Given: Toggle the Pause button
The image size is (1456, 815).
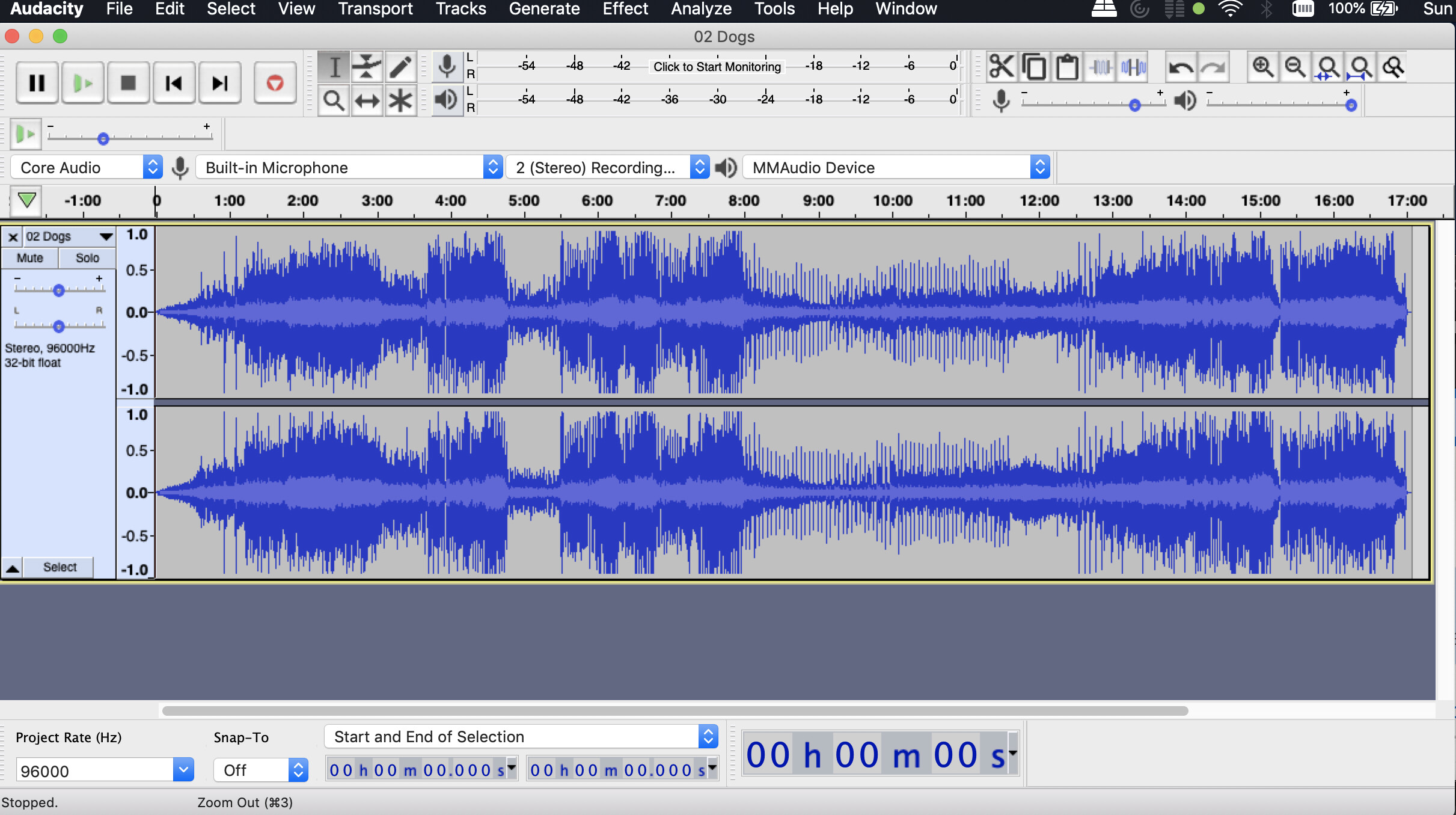Looking at the screenshot, I should 37,82.
